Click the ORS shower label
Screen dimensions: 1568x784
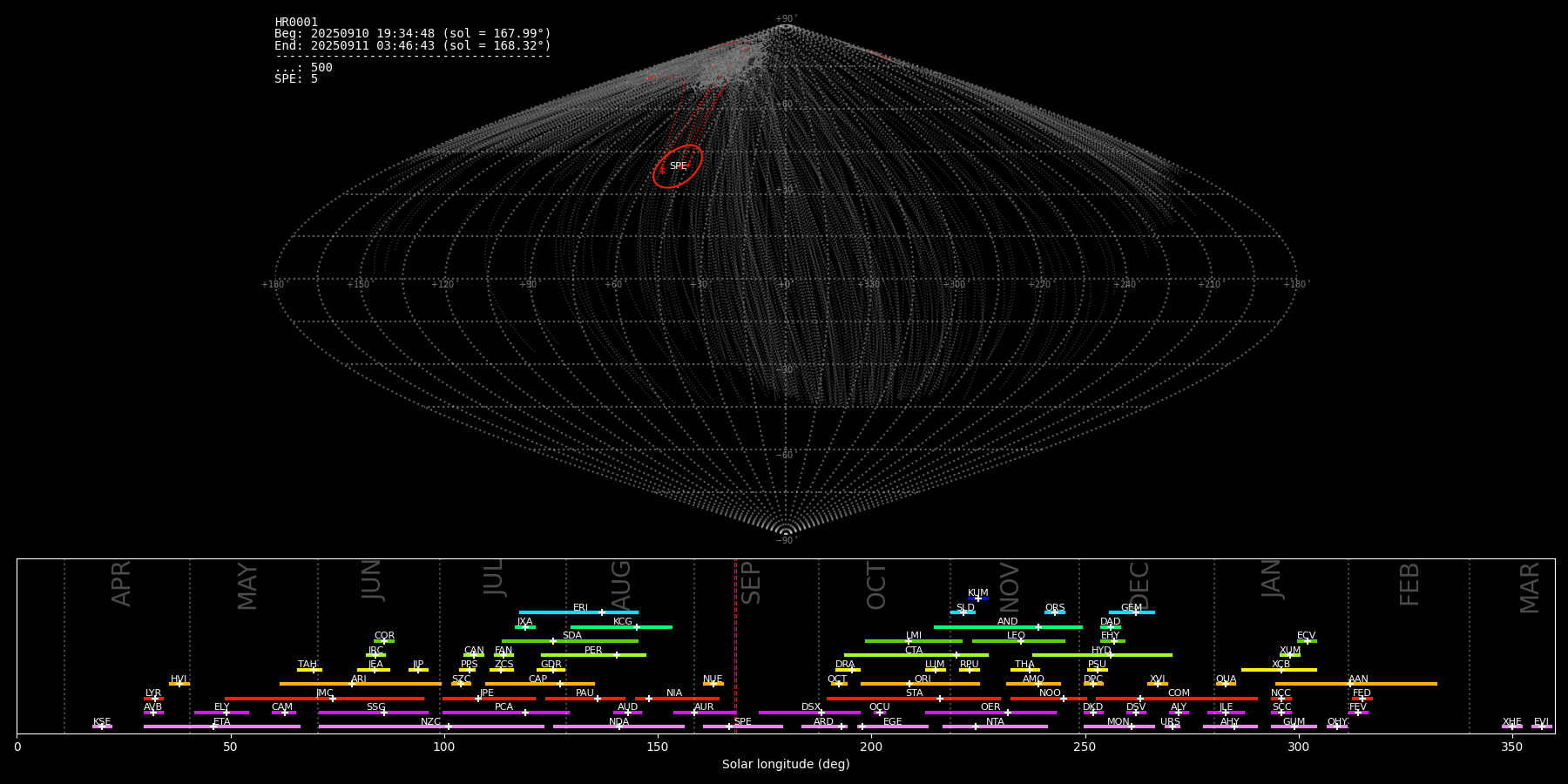coord(1055,608)
